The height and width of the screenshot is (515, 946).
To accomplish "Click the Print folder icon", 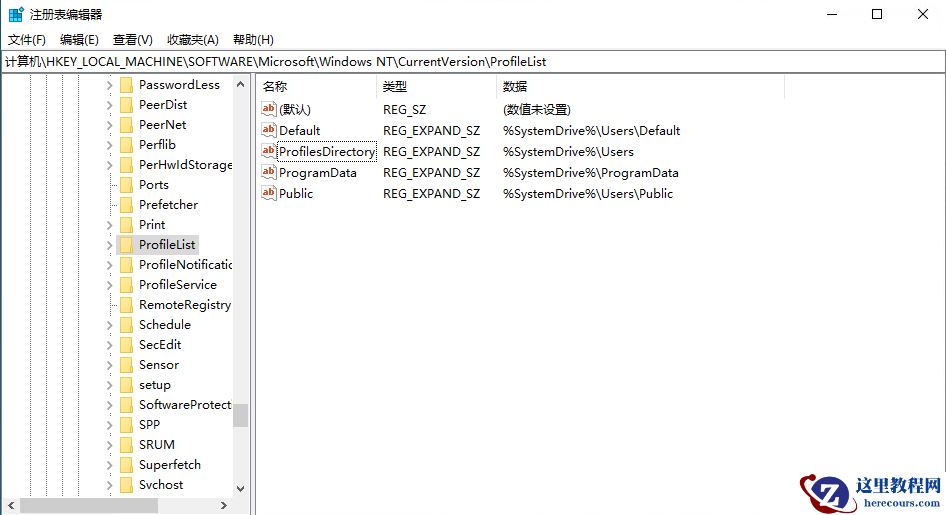I will [126, 225].
